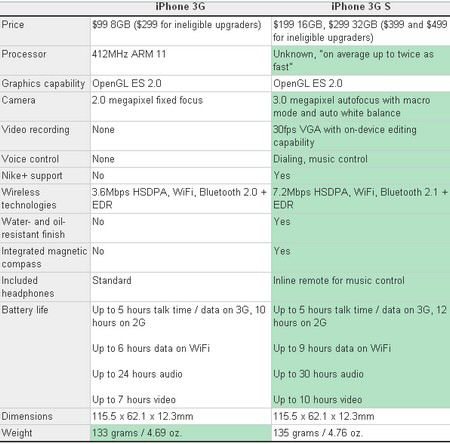
Task: Select the Dimensions row label
Action: [x=27, y=416]
